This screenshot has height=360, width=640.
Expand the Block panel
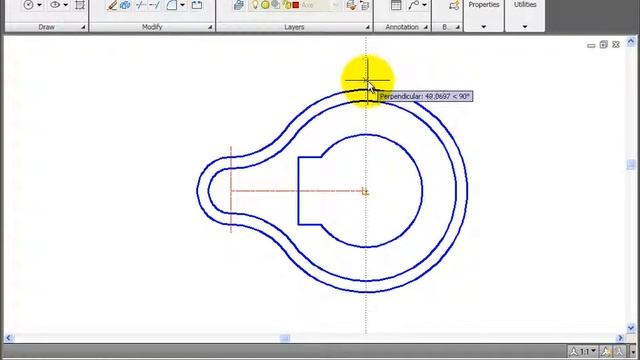point(458,27)
